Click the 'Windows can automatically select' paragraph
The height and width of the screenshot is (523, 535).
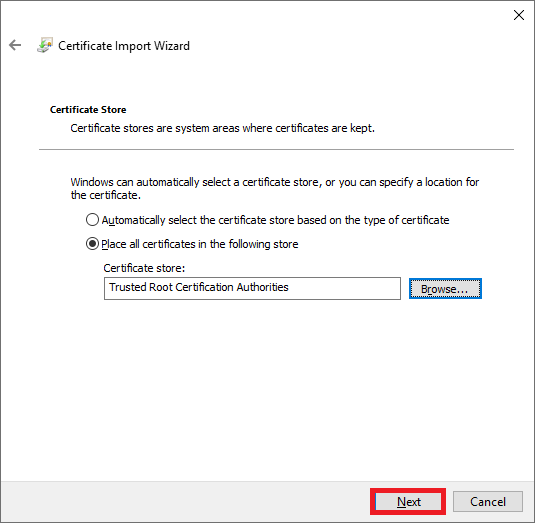coord(275,188)
